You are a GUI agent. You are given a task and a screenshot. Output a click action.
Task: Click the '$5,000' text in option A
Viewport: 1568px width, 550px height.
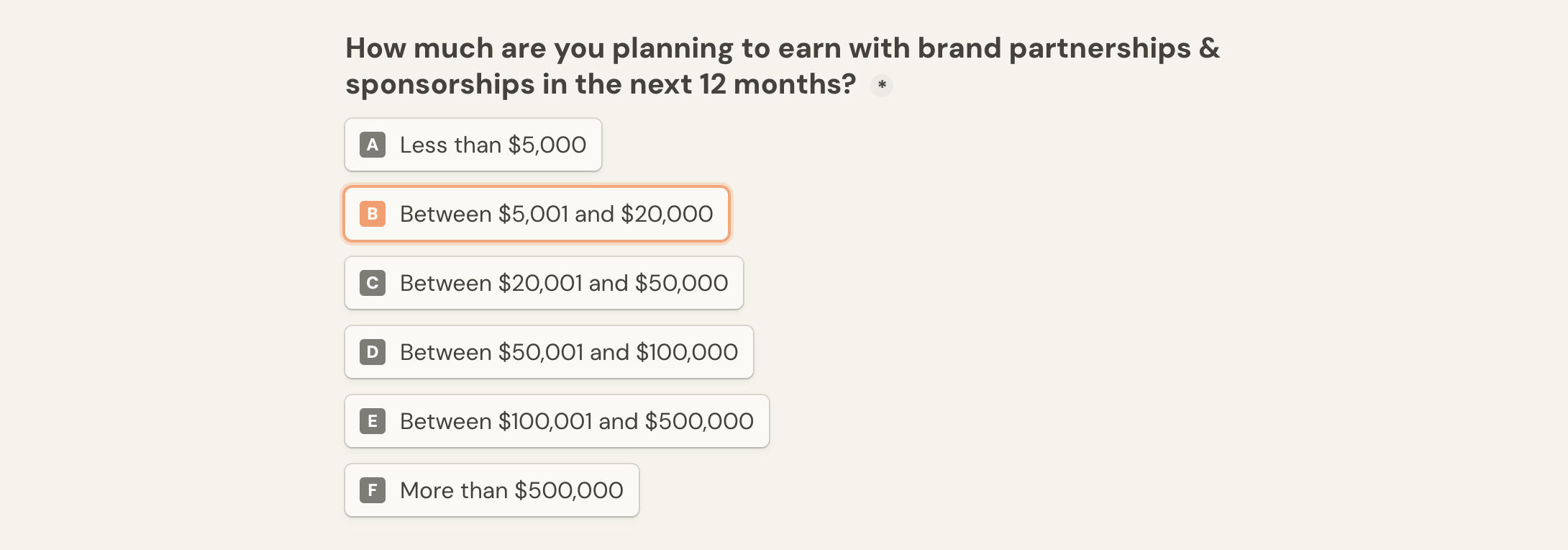pos(547,145)
